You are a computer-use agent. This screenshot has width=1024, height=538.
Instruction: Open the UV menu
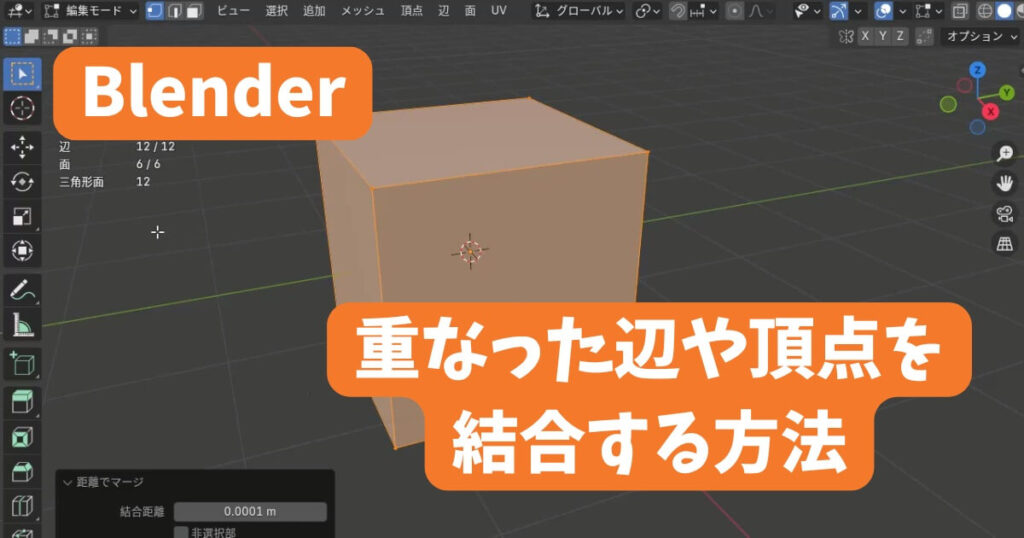point(499,10)
